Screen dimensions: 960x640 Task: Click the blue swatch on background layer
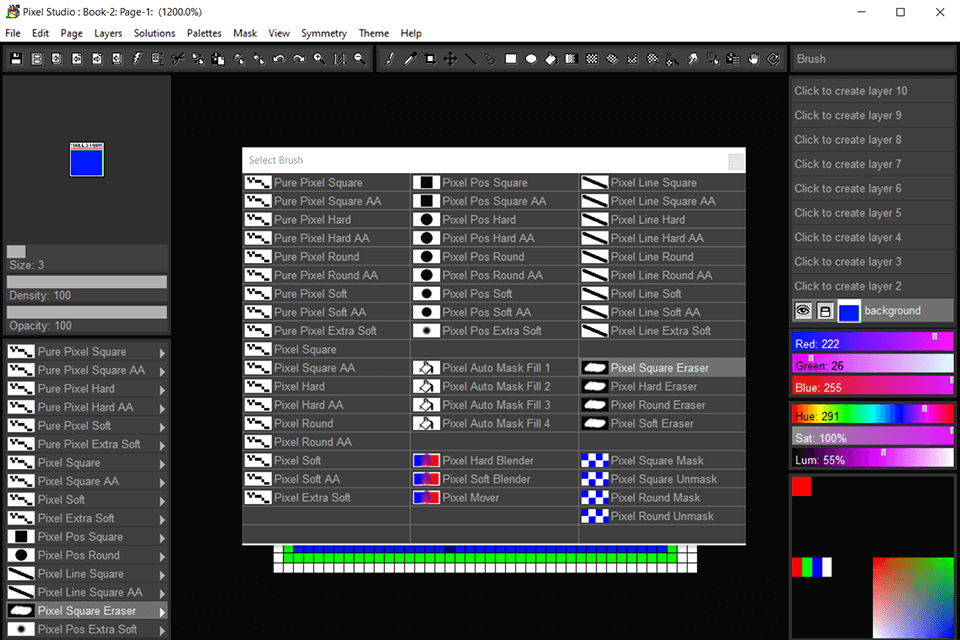849,311
